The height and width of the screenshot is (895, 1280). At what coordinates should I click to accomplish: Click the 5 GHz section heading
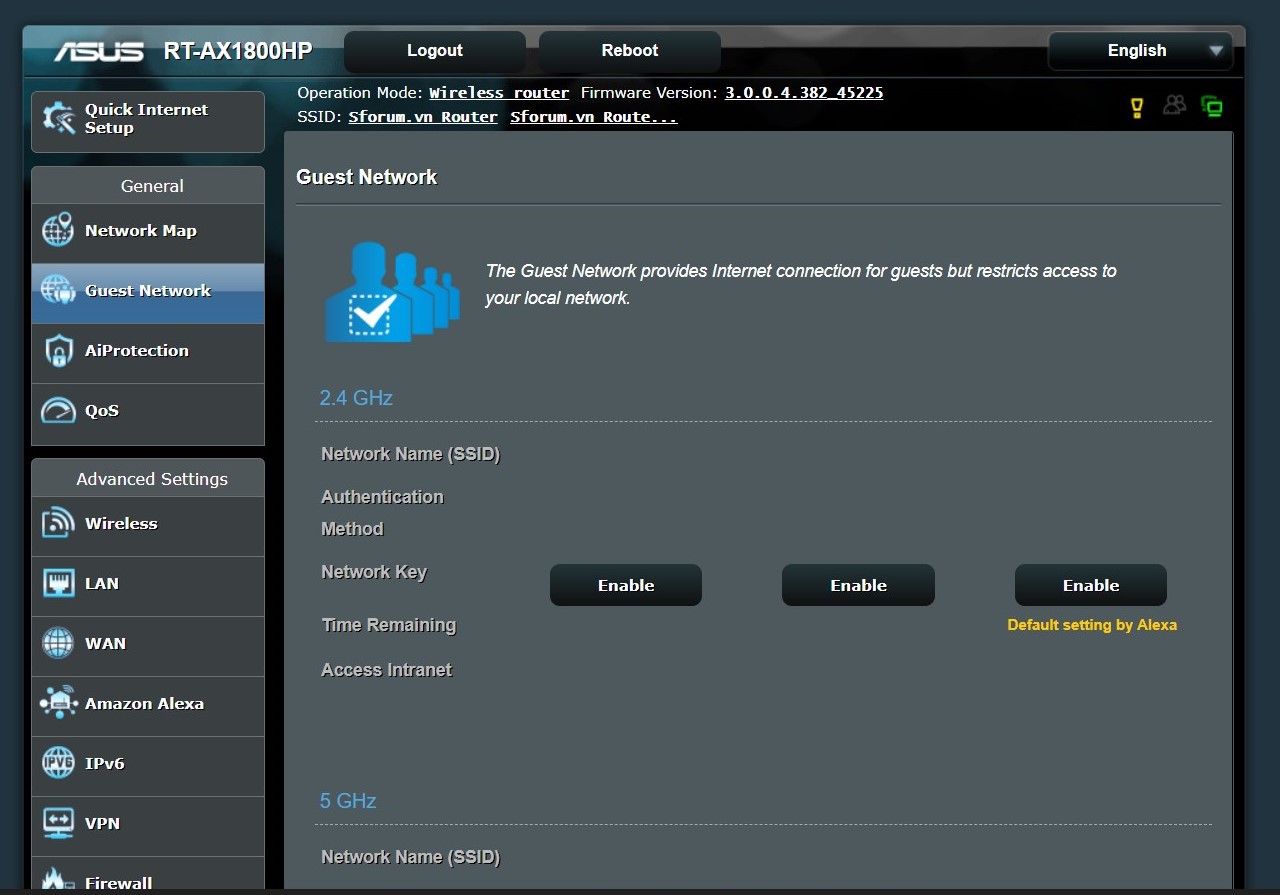pyautogui.click(x=348, y=801)
